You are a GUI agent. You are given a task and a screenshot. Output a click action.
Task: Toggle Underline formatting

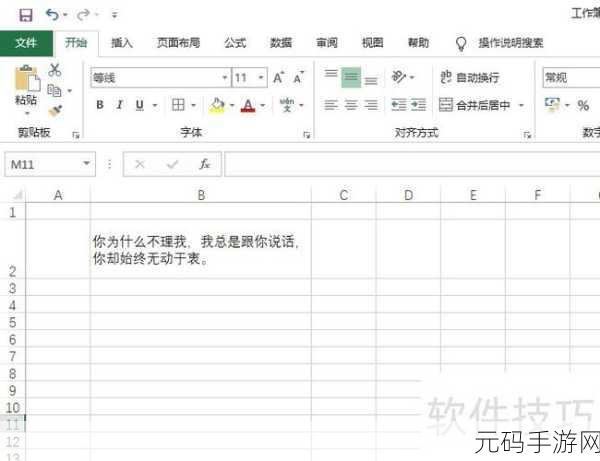140,105
